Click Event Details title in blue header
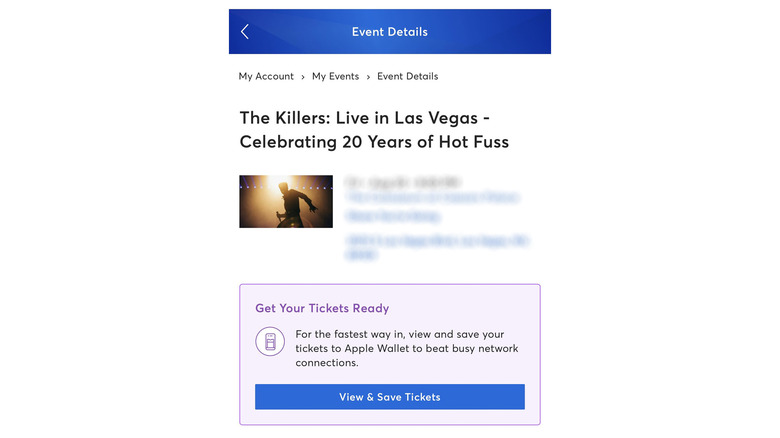The width and height of the screenshot is (780, 438). 389,32
